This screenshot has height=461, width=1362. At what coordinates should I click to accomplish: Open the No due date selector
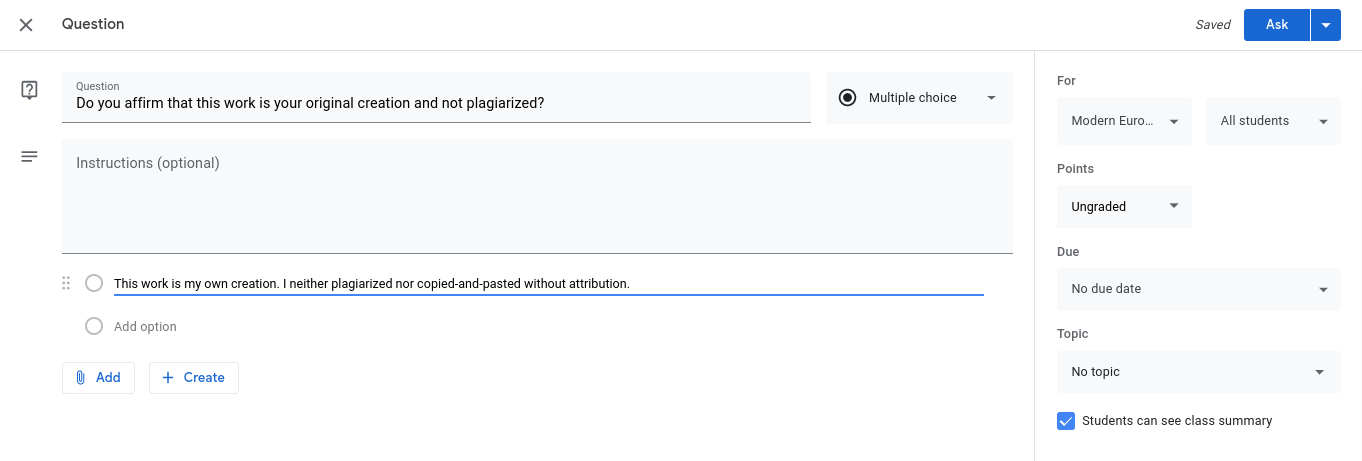(1199, 289)
